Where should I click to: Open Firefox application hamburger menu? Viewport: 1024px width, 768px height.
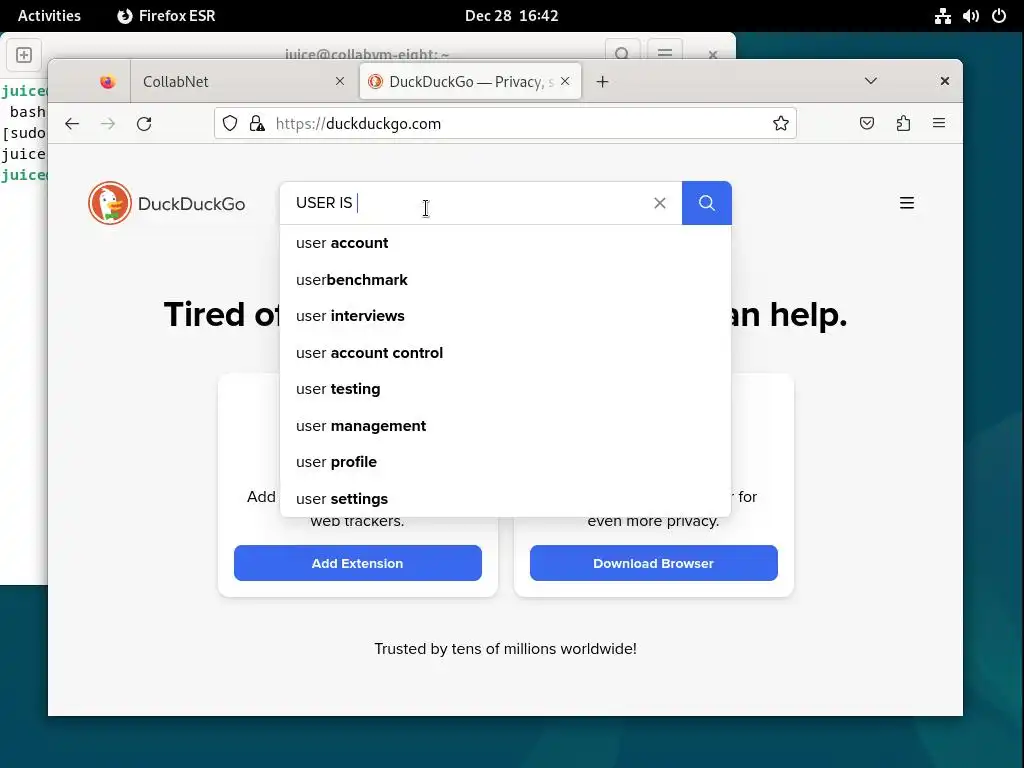click(x=939, y=123)
